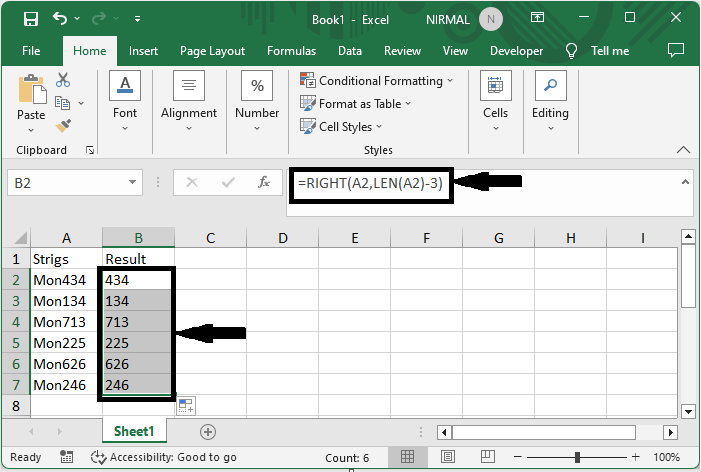This screenshot has height=472, width=701.
Task: Open the Number group button
Action: [257, 101]
